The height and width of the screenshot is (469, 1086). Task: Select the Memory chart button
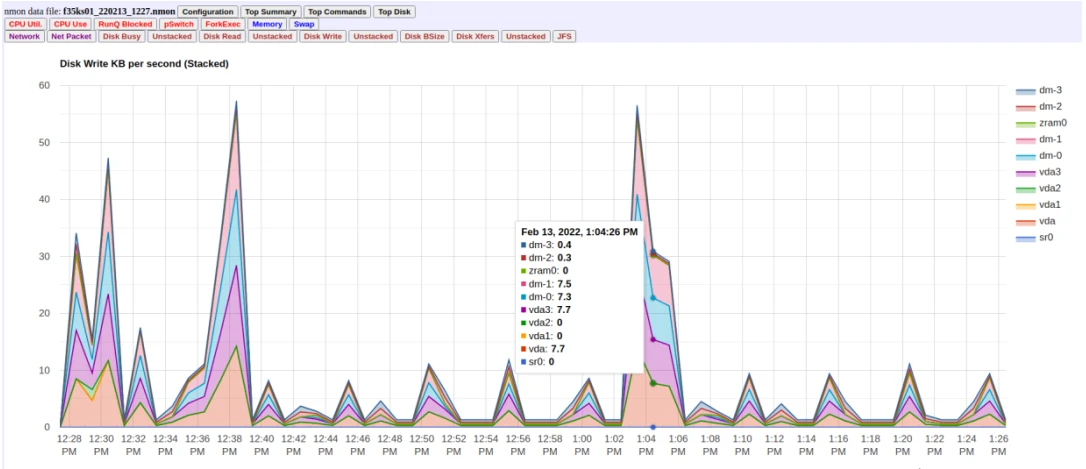coord(267,24)
